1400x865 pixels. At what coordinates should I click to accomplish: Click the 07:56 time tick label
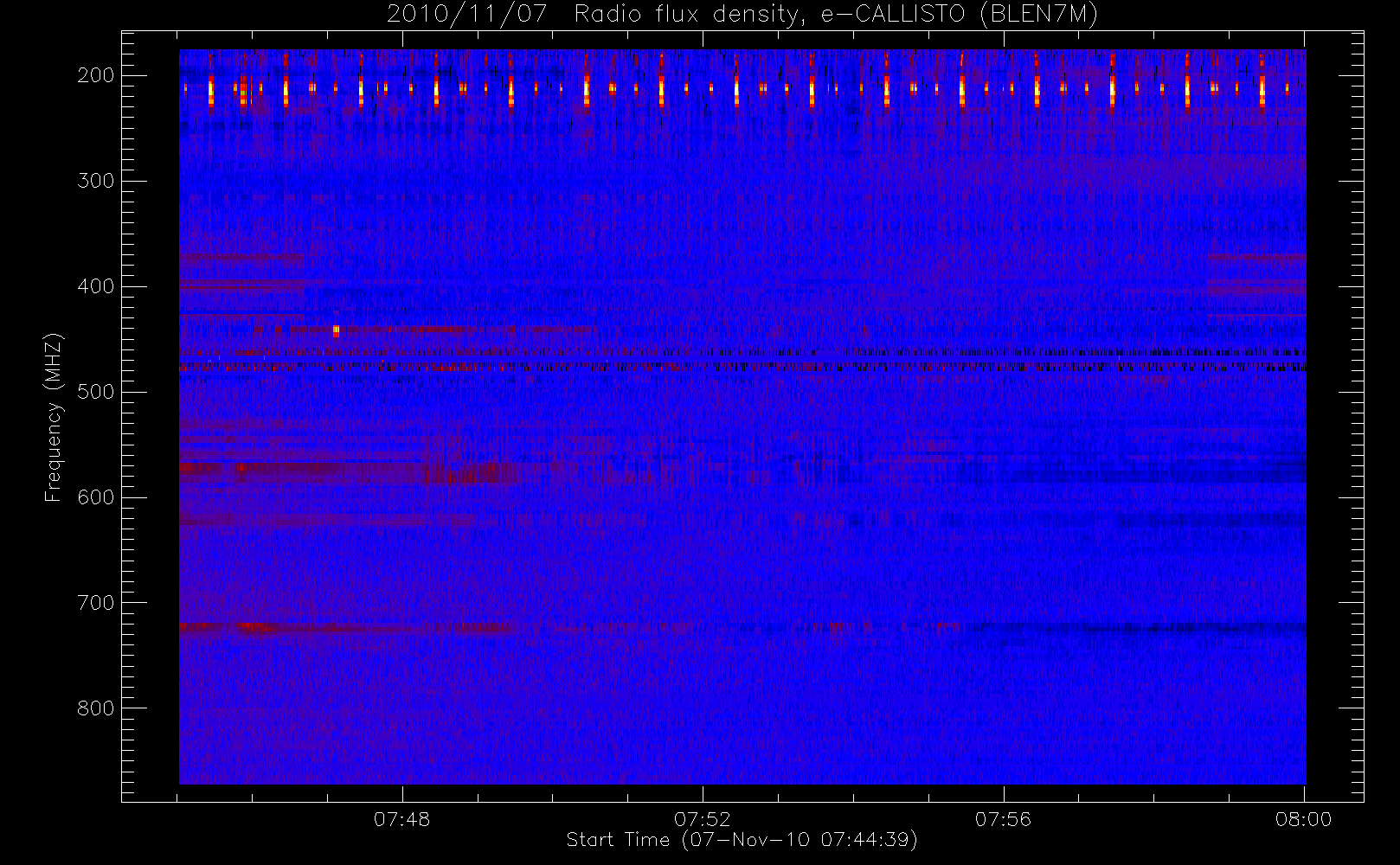(1004, 819)
